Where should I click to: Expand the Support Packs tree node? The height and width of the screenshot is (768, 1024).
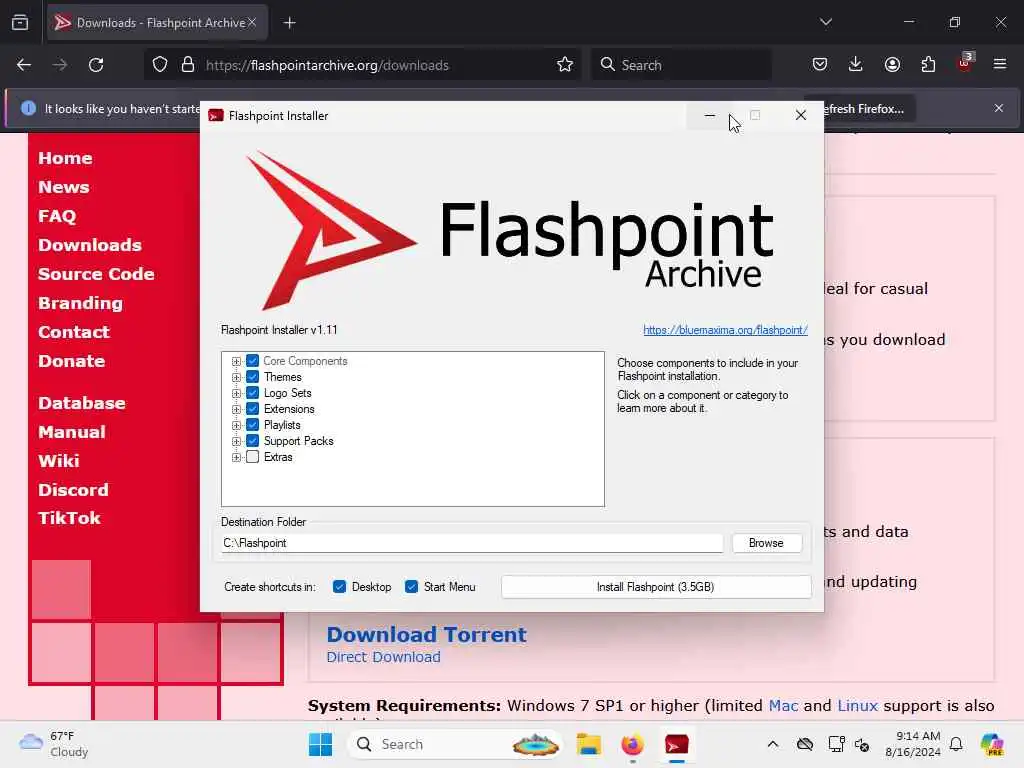coord(236,441)
